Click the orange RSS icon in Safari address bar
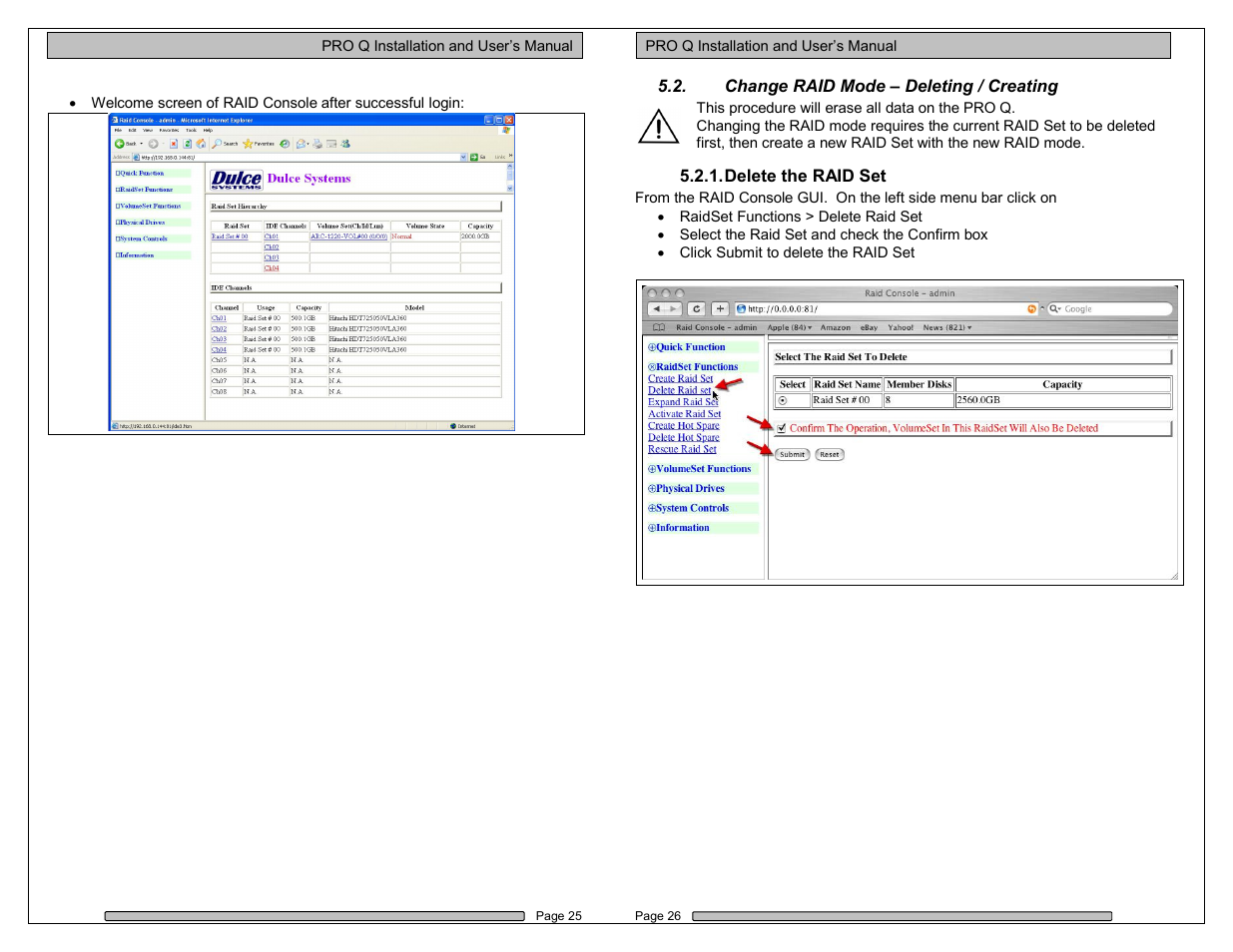1233x952 pixels. tap(1031, 309)
